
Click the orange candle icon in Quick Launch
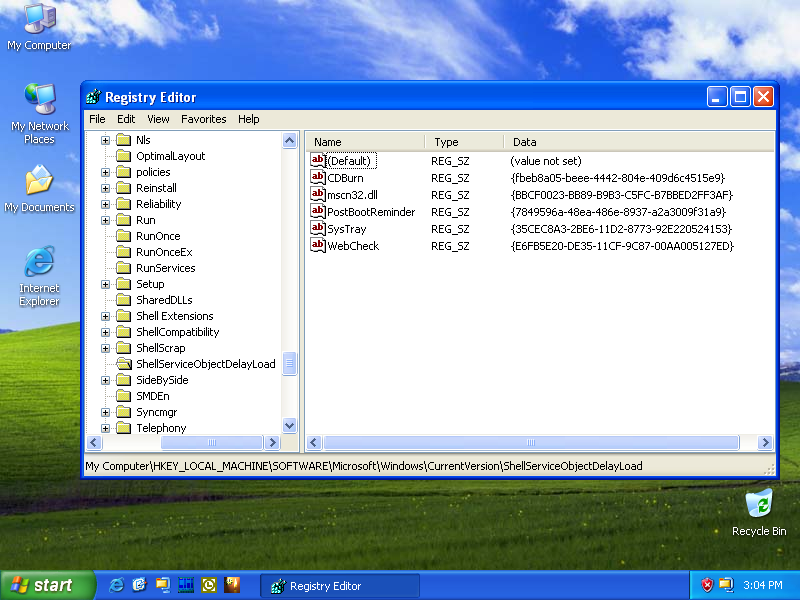tap(232, 585)
